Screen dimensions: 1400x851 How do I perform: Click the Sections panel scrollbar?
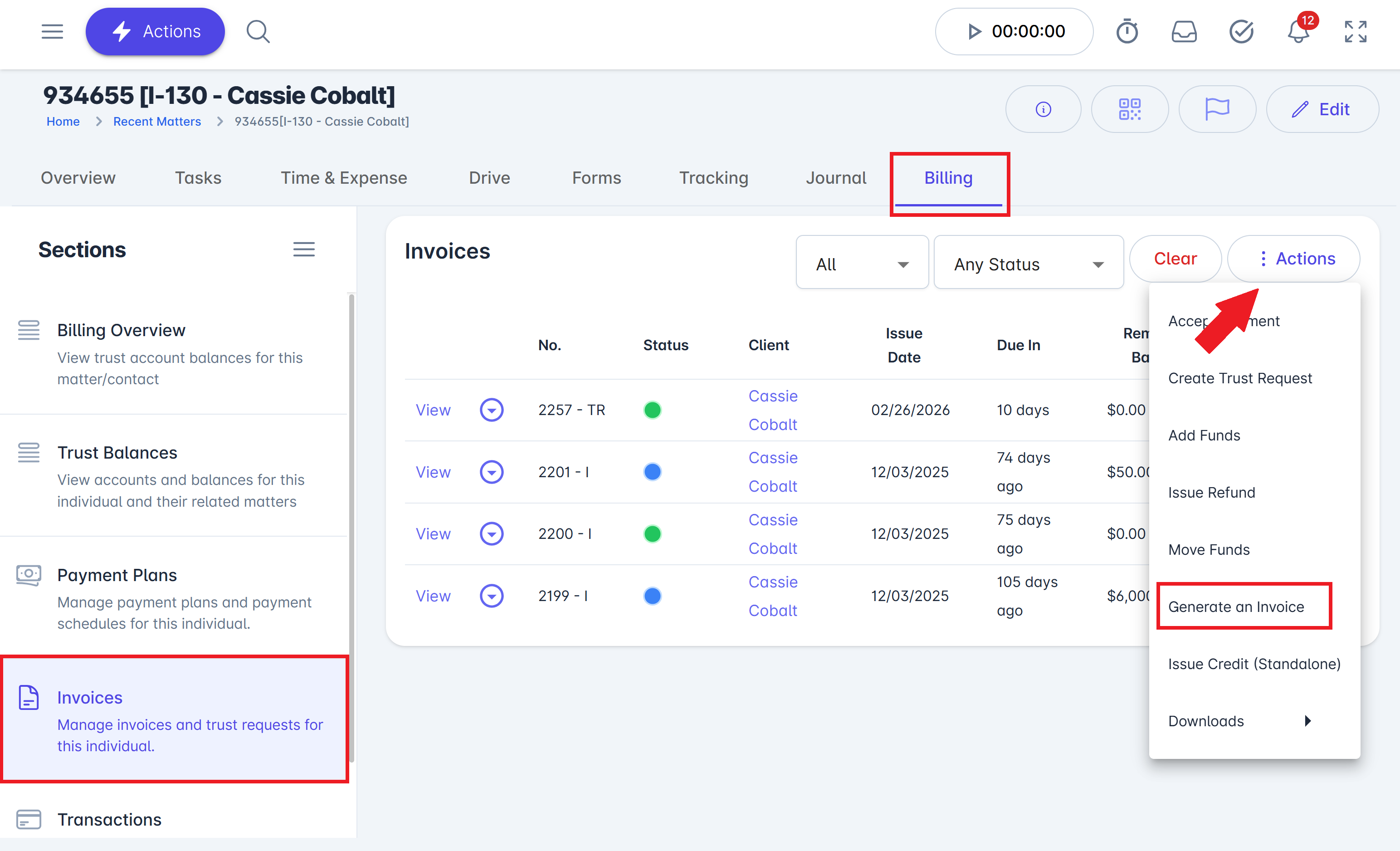click(x=352, y=528)
